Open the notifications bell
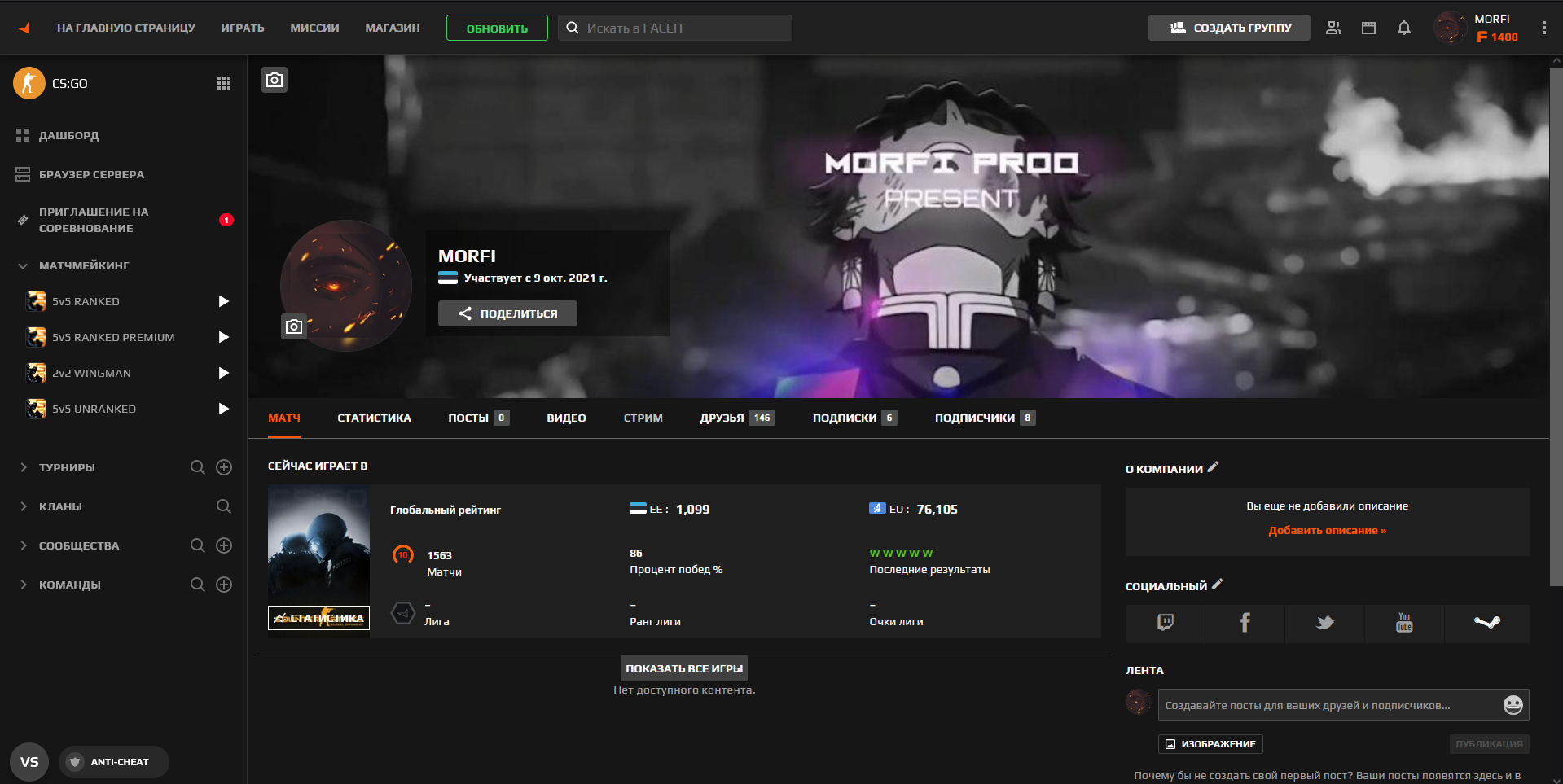Viewport: 1563px width, 784px height. (x=1404, y=28)
